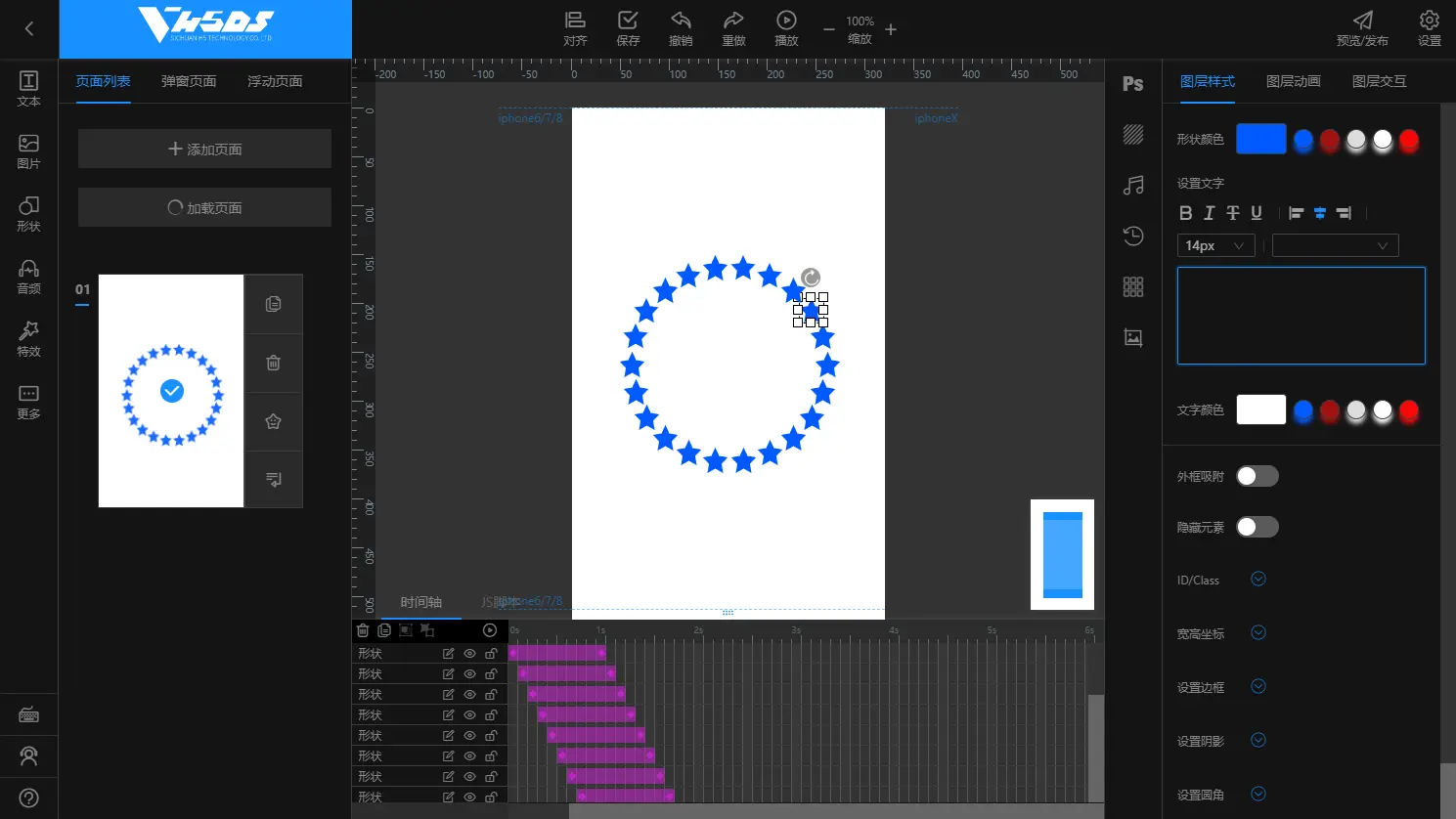Copy selected layer via timeline copy icon
The width and height of the screenshot is (1456, 819).
point(384,630)
